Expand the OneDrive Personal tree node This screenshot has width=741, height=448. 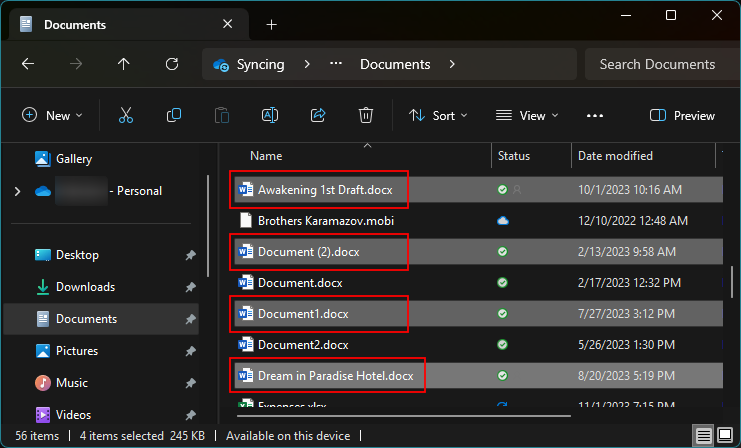coord(17,191)
